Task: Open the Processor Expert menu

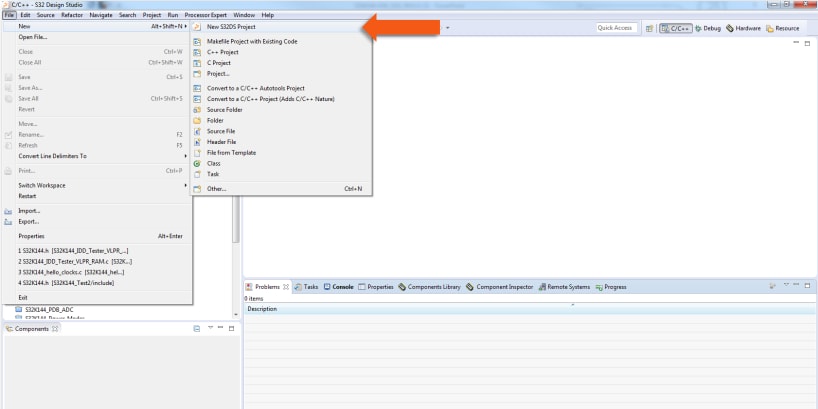Action: click(208, 15)
